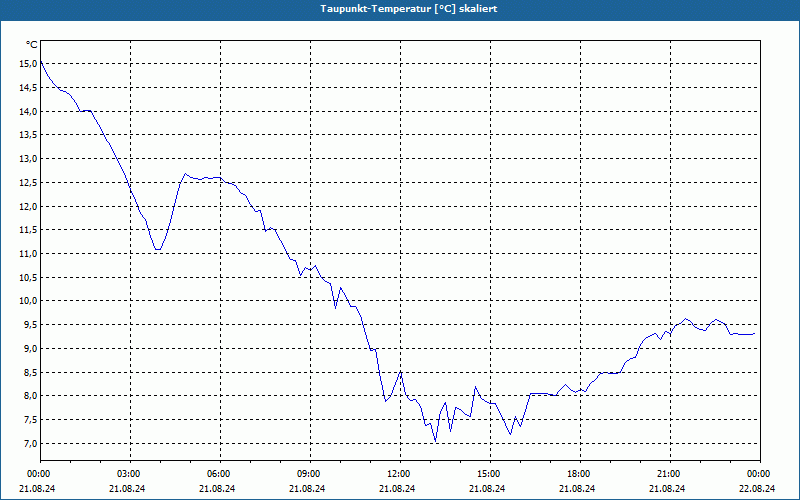This screenshot has height=500, width=800.
Task: Click the 12,5 y-axis value
Action: [x=29, y=183]
